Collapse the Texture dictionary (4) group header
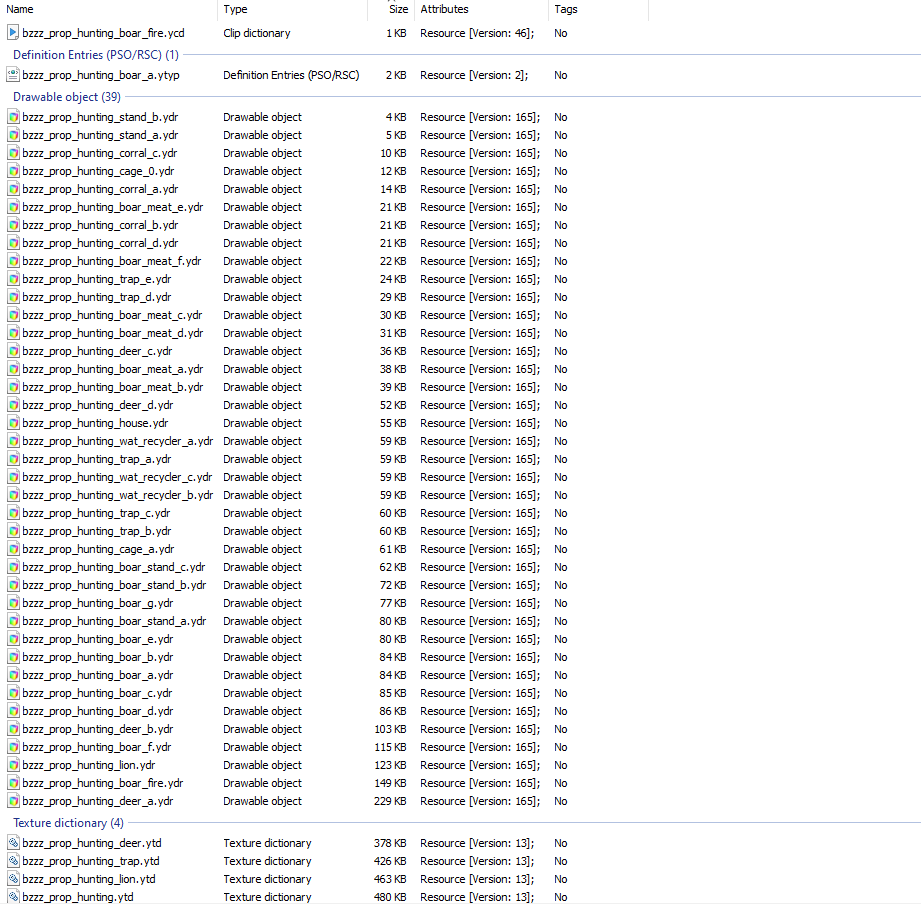 coord(68,823)
